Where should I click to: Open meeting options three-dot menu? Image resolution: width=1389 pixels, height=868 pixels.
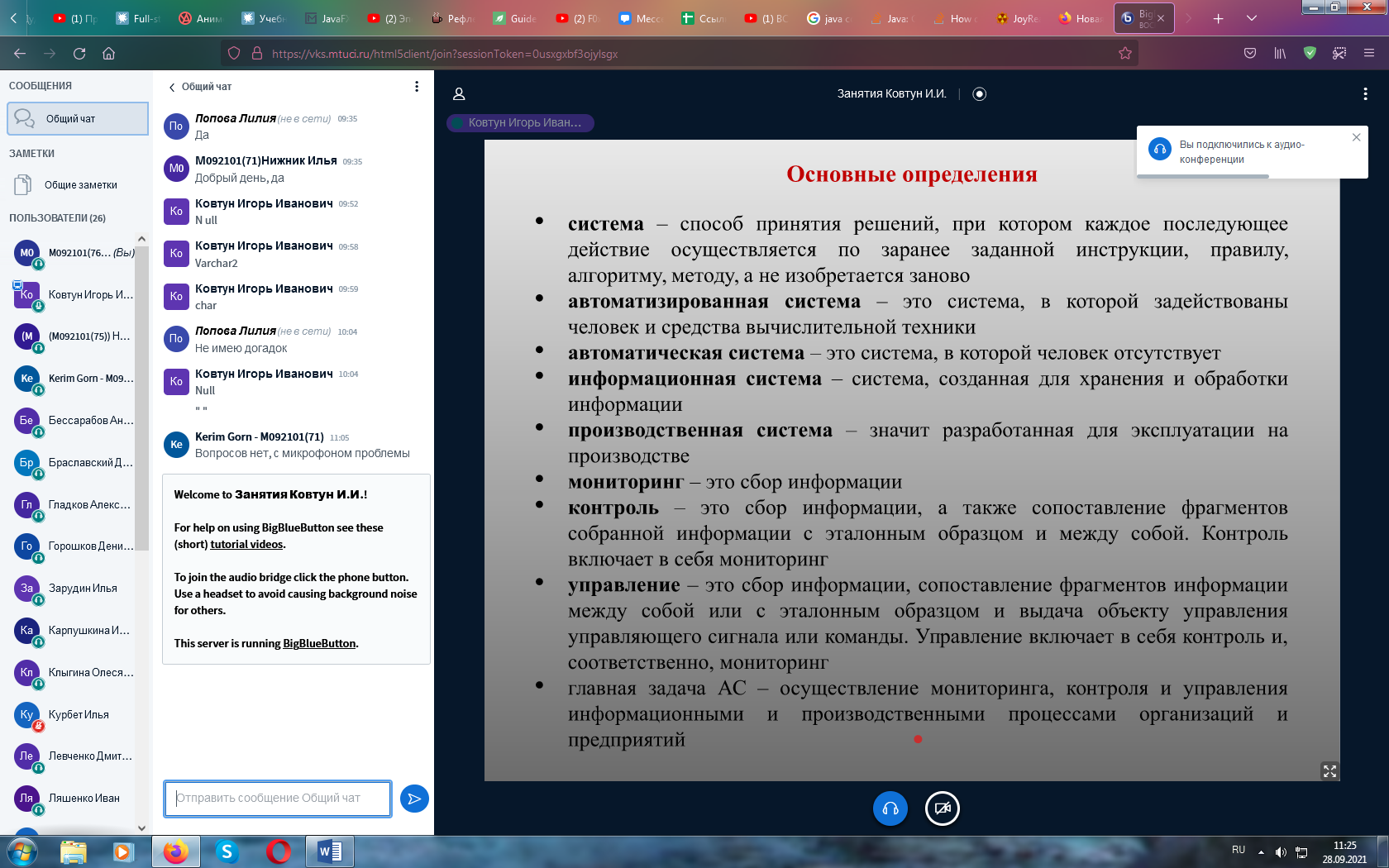pyautogui.click(x=1365, y=94)
